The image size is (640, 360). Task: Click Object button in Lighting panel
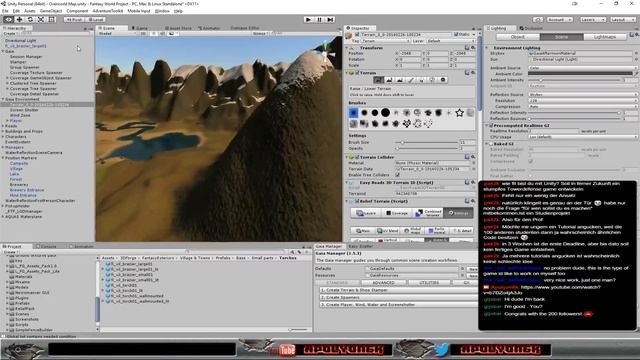point(518,37)
